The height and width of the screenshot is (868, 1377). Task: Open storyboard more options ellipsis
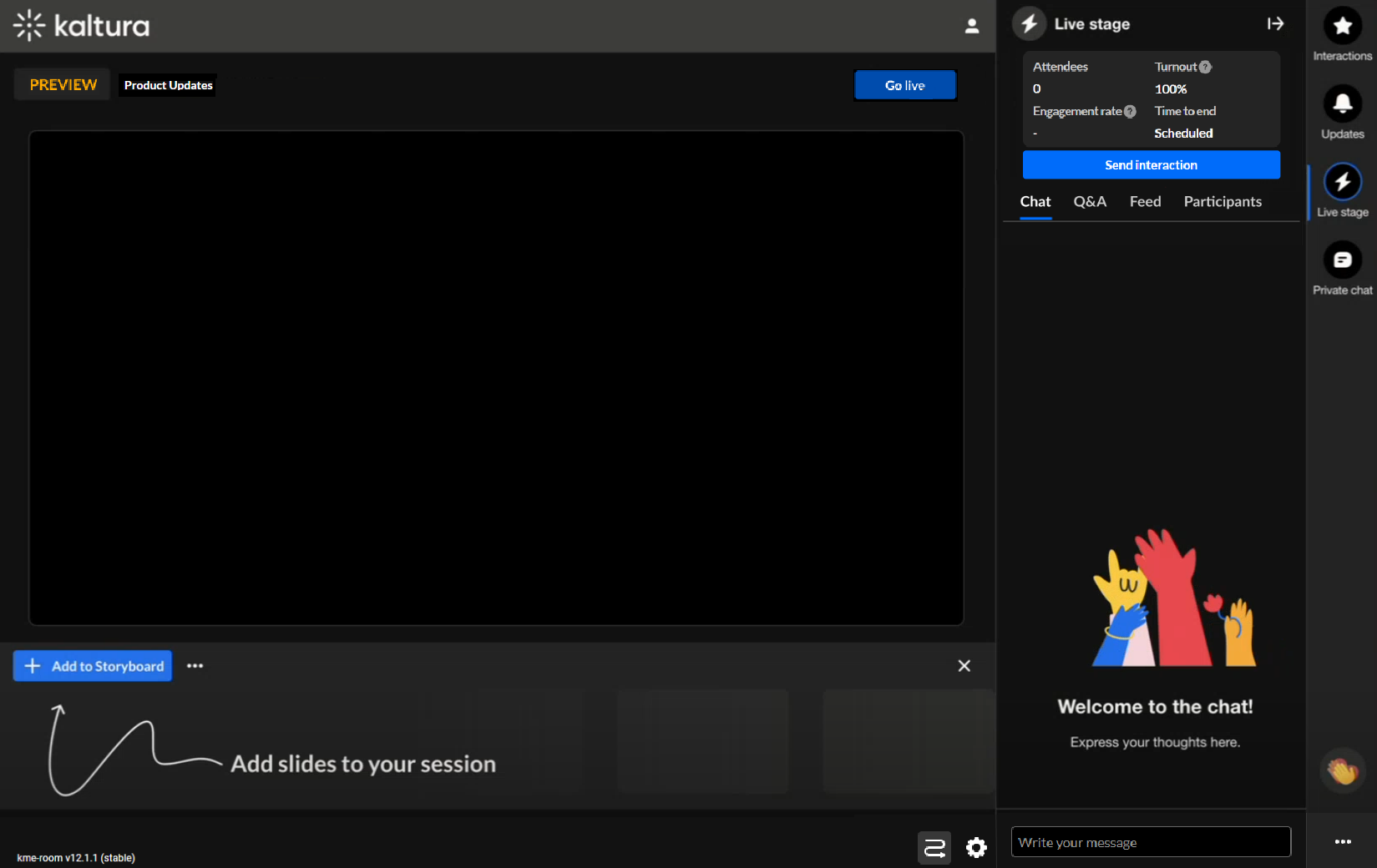click(x=195, y=666)
